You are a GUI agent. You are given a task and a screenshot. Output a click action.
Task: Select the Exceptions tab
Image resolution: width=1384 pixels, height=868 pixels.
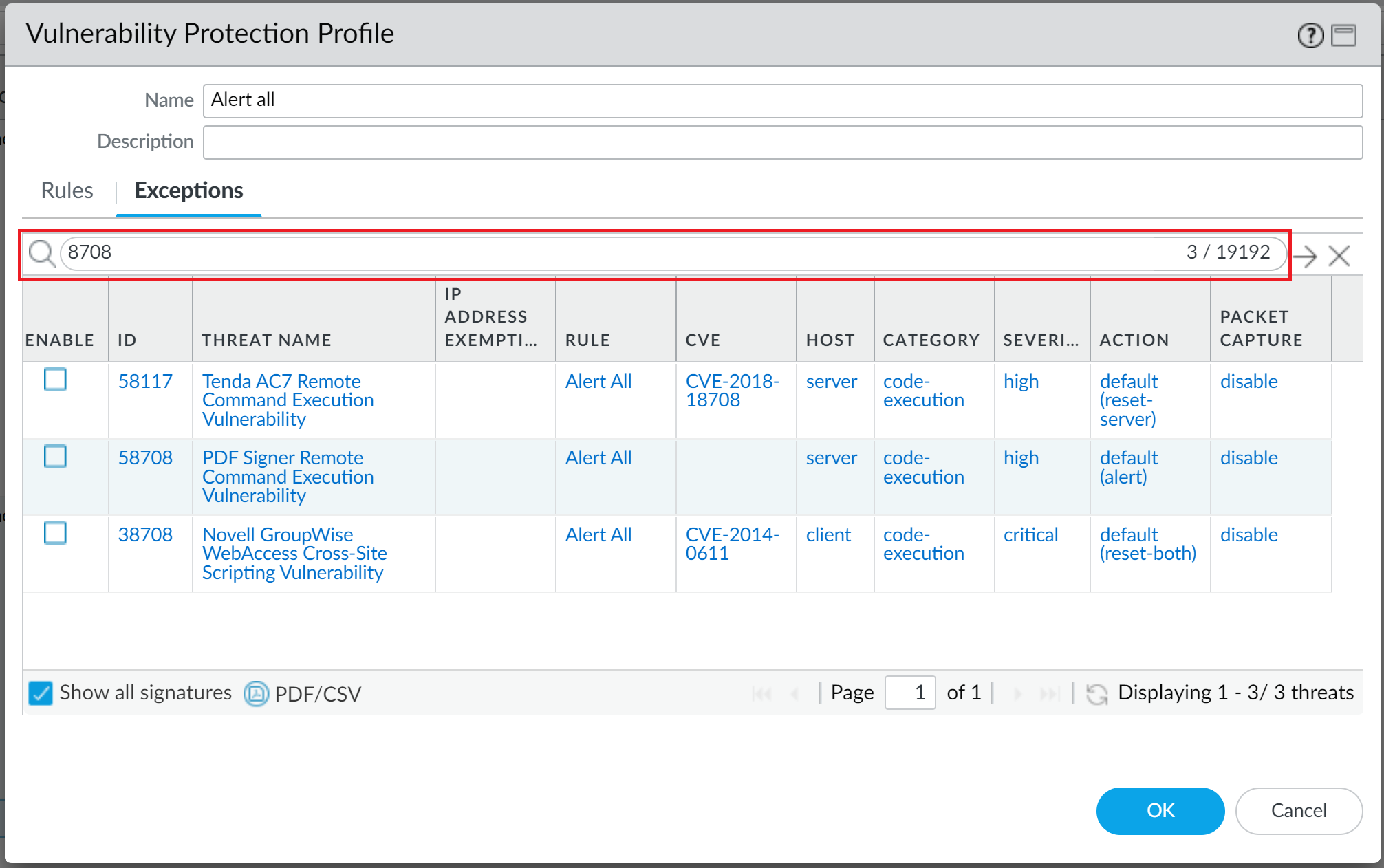tap(188, 191)
